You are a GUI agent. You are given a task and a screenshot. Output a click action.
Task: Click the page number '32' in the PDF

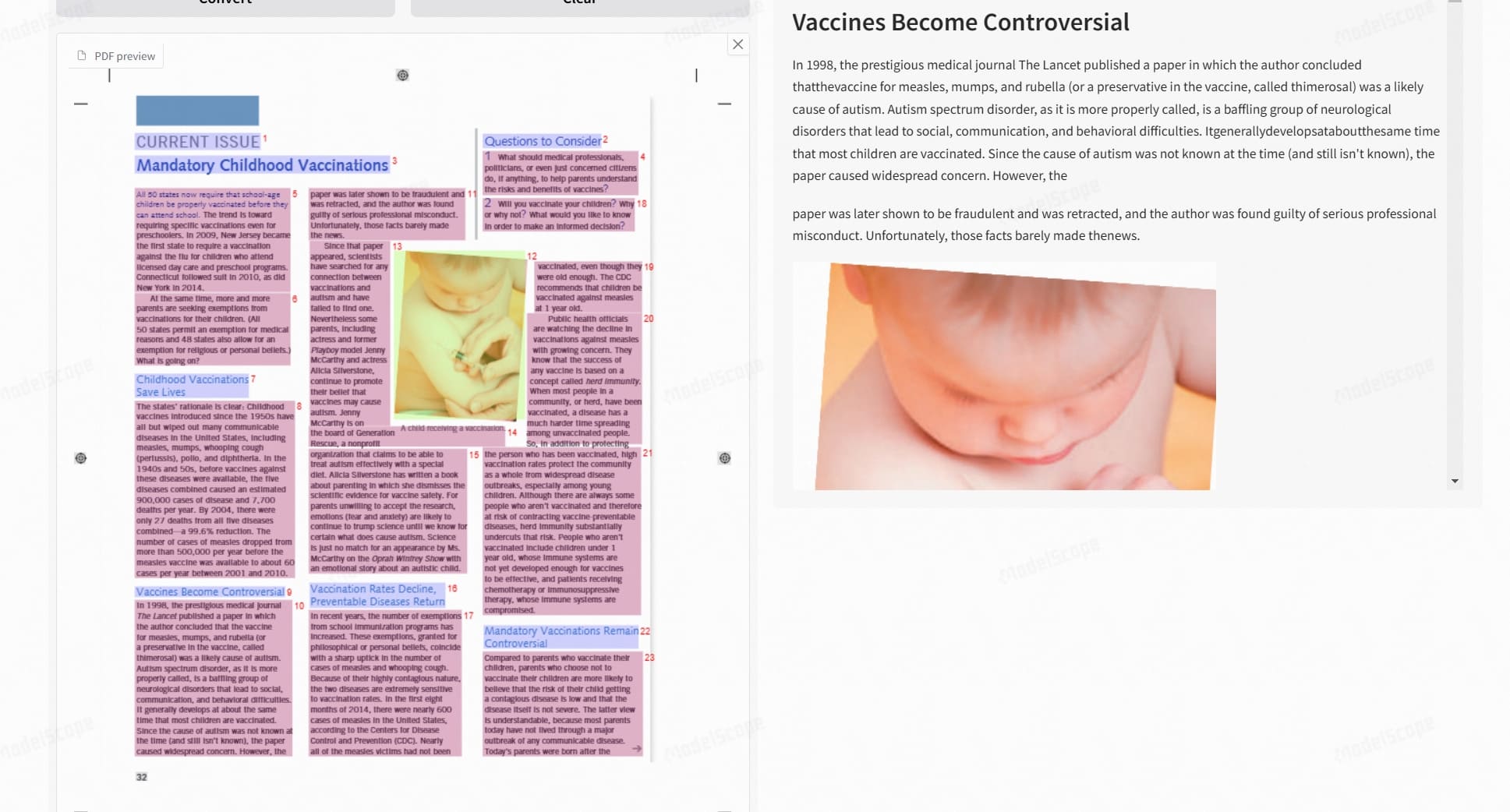pyautogui.click(x=141, y=777)
